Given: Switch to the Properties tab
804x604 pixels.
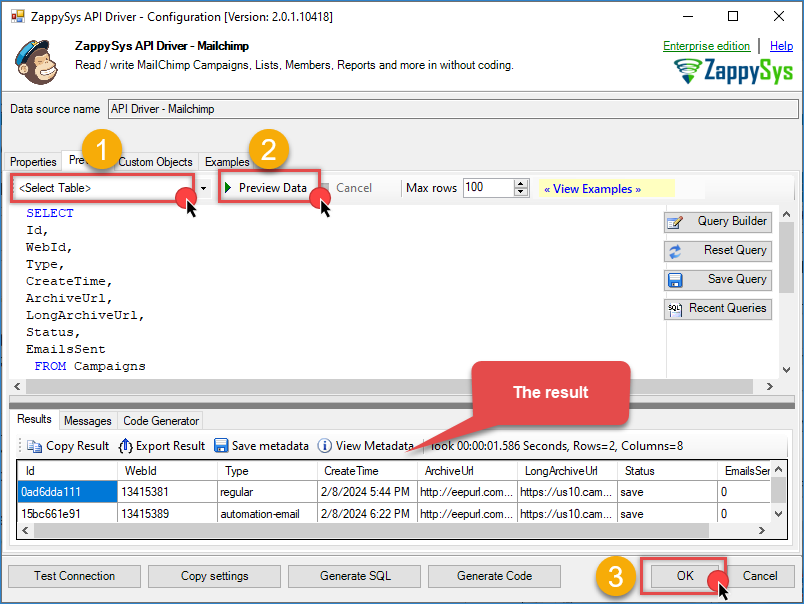Looking at the screenshot, I should (x=33, y=162).
